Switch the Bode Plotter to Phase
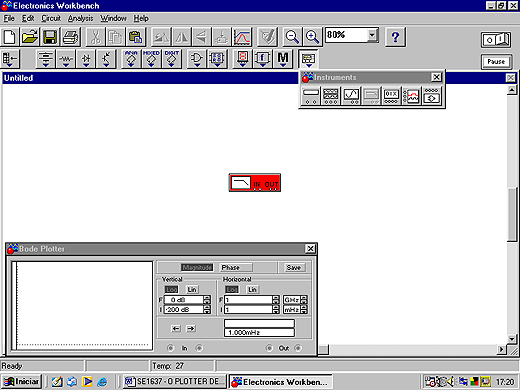This screenshot has width=520, height=390. (235, 267)
